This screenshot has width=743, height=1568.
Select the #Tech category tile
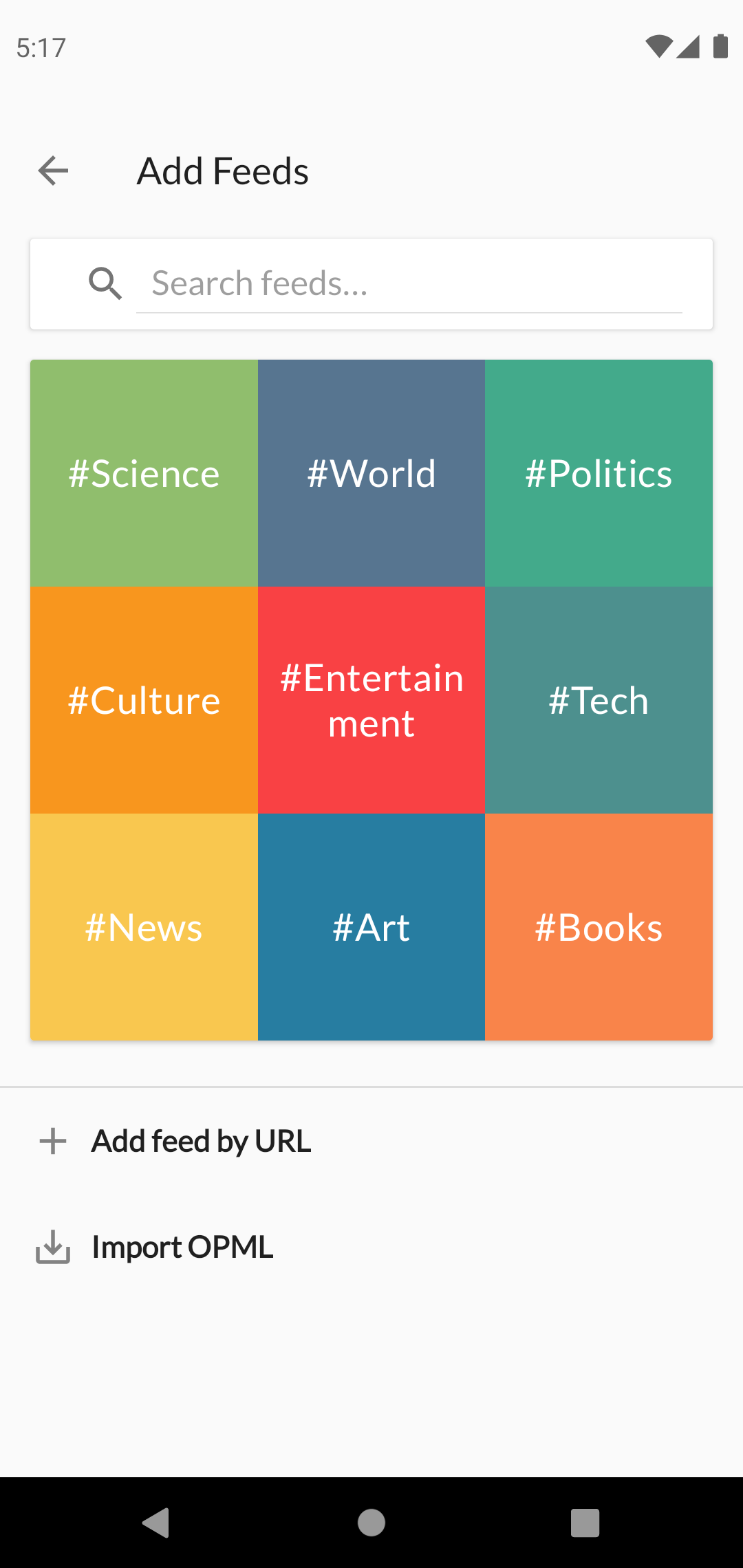tap(599, 700)
